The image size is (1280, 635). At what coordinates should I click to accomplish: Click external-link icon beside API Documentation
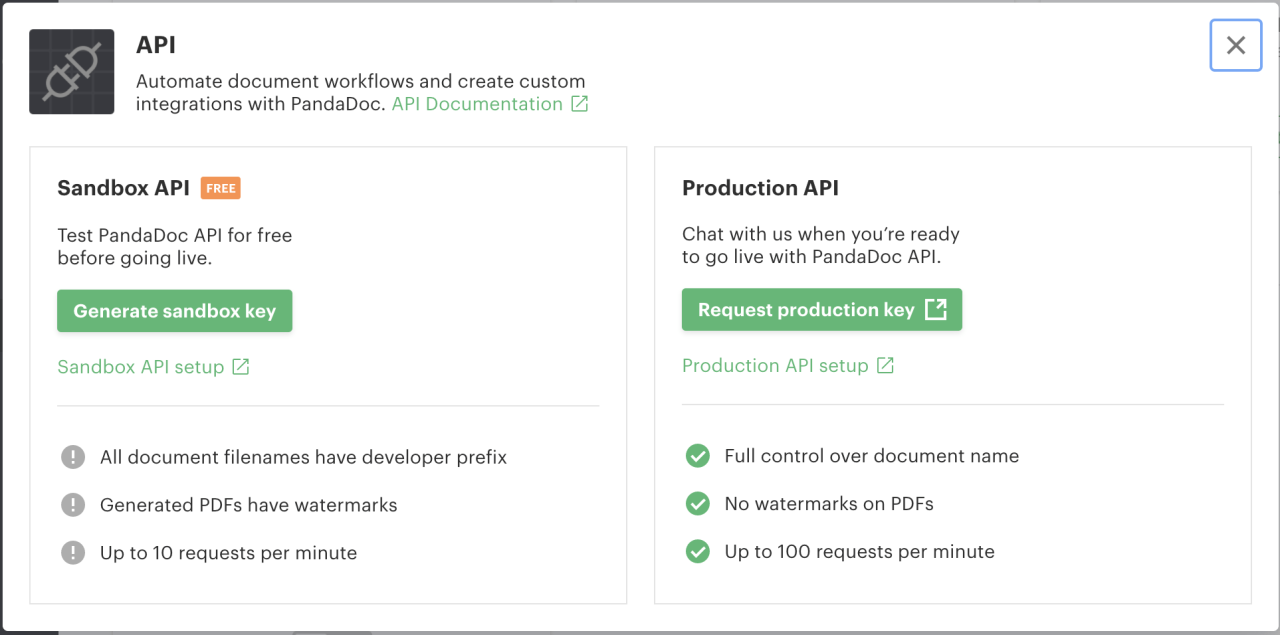click(x=579, y=104)
